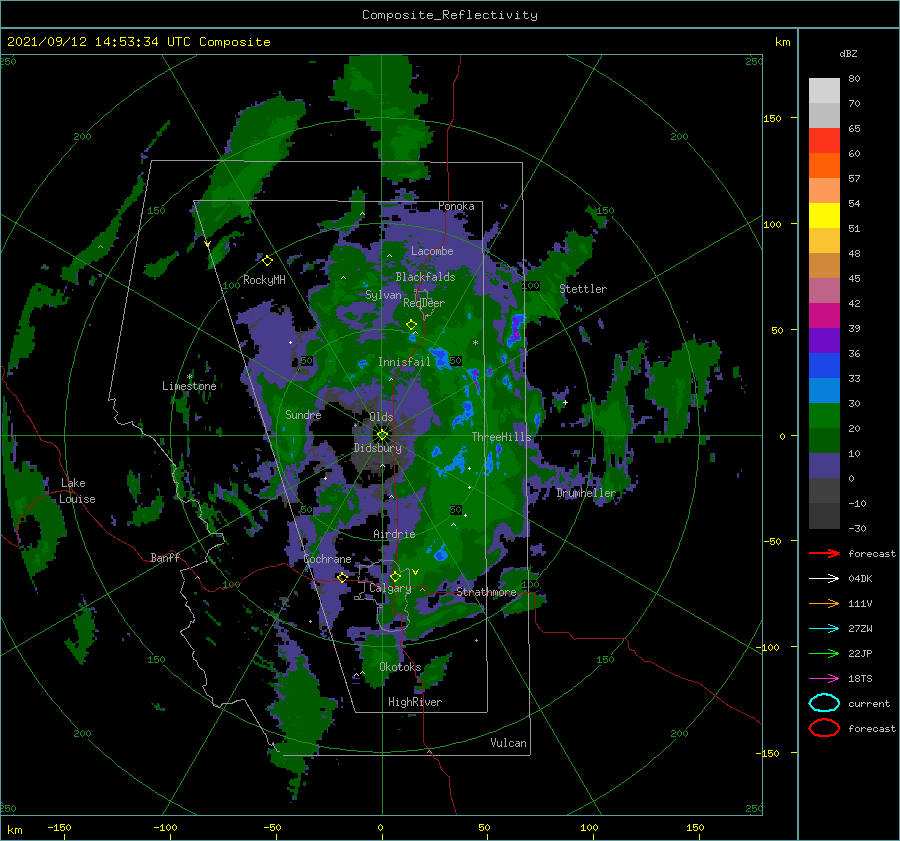900x841 pixels.
Task: Click the Blackfalds label
Action: tap(425, 277)
